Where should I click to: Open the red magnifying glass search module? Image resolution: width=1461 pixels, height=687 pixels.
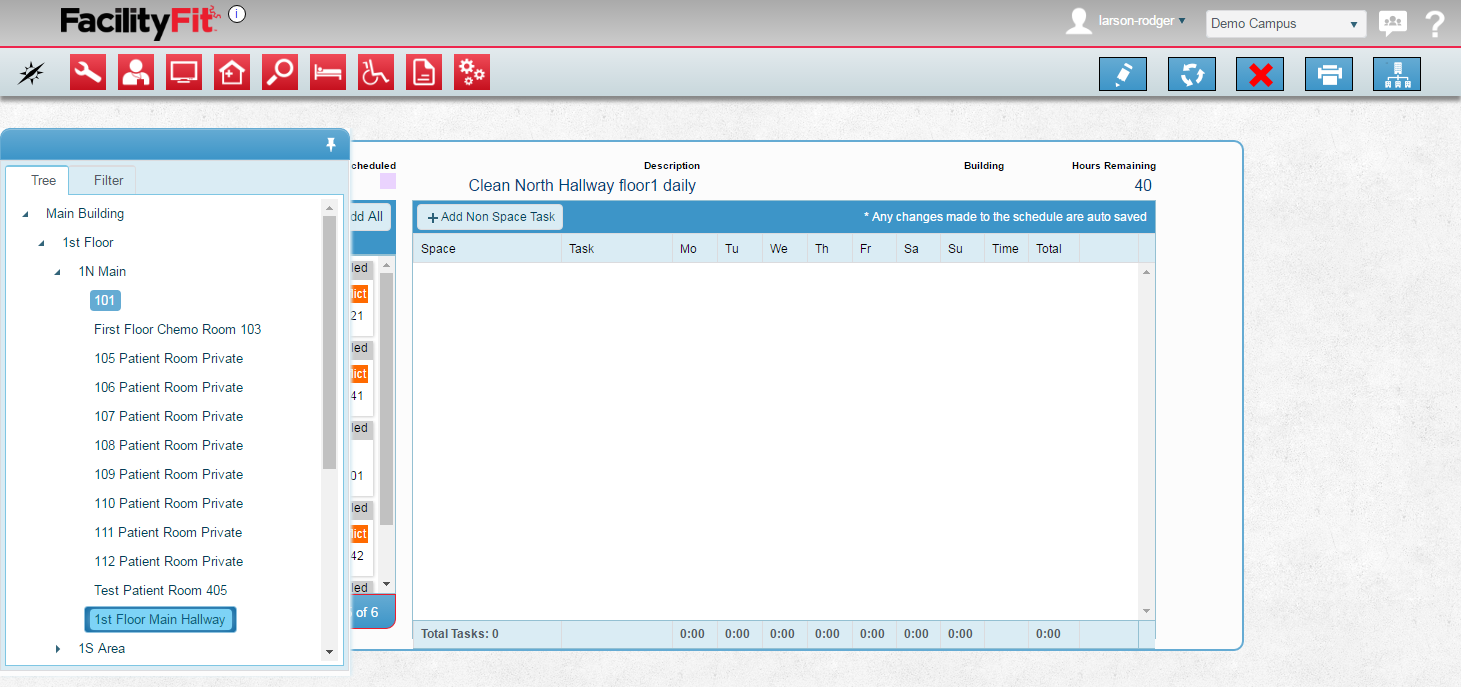tap(280, 72)
